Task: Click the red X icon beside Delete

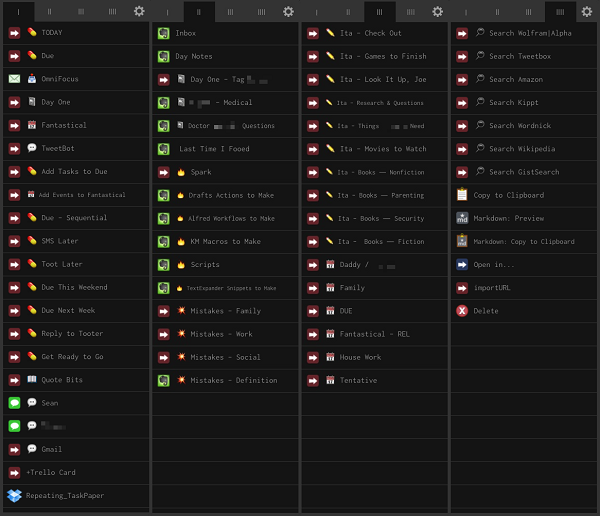Action: (x=462, y=311)
